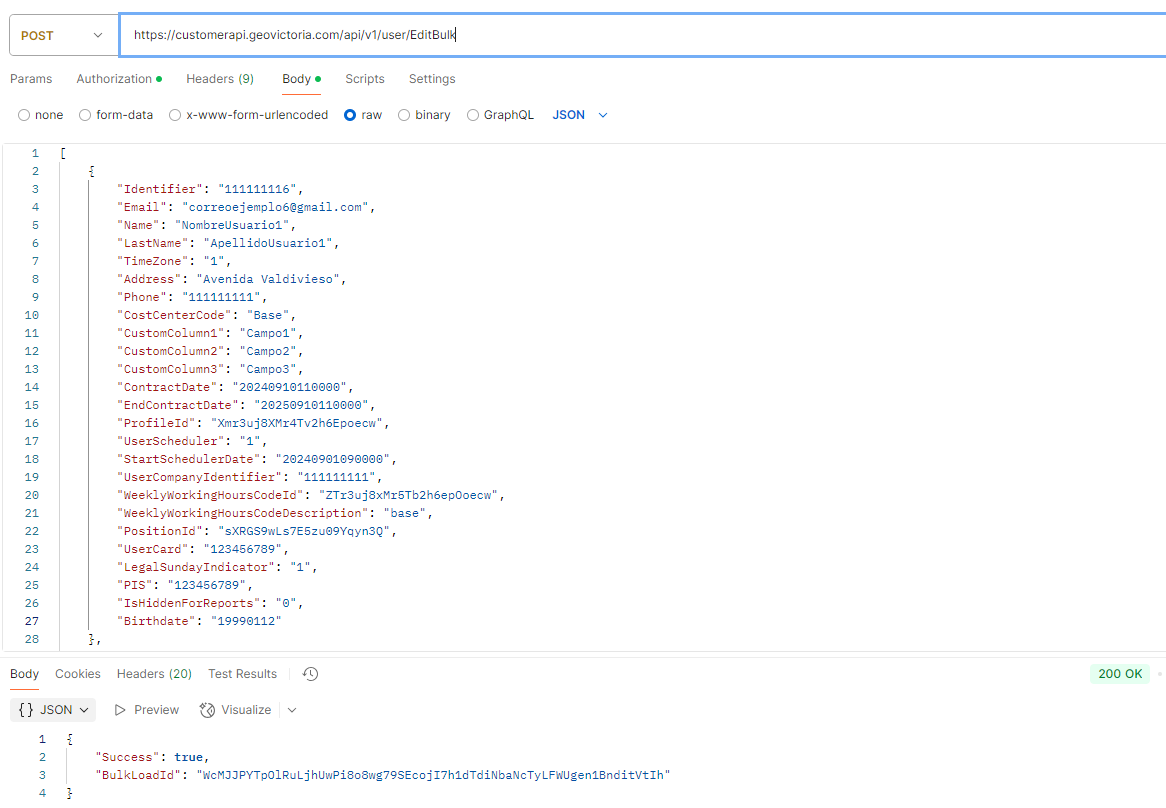Expand the chevron next to Visualize
The width and height of the screenshot is (1166, 808).
pyautogui.click(x=292, y=710)
